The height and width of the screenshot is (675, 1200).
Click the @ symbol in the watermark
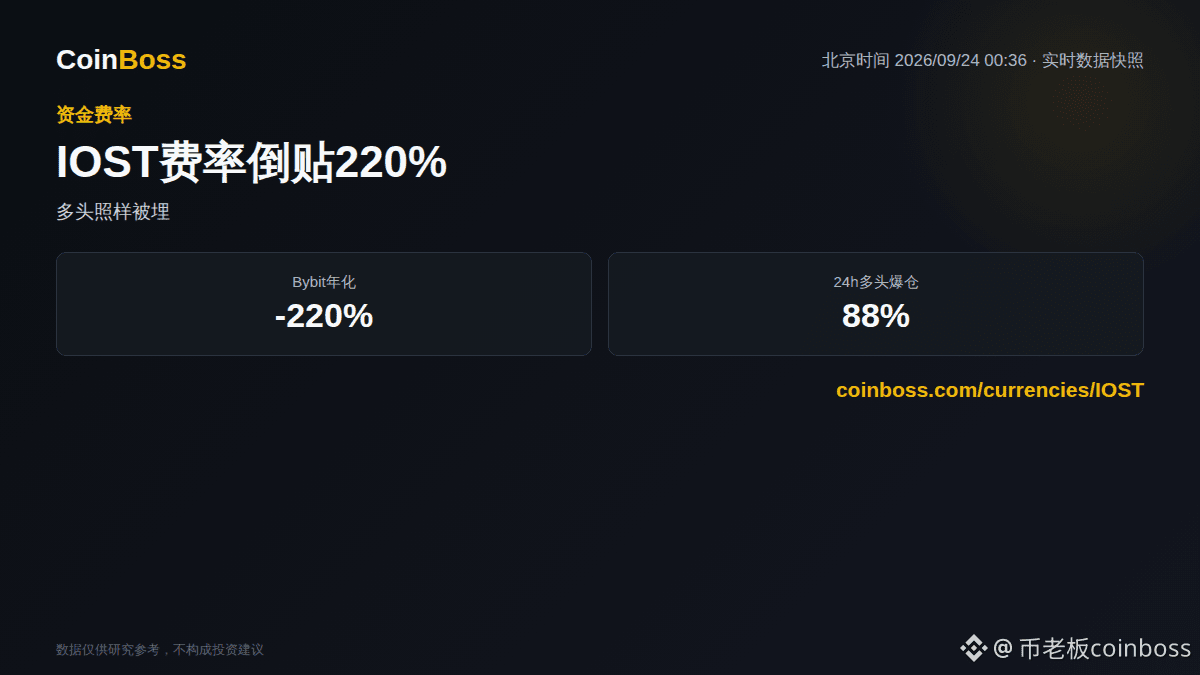point(1003,648)
